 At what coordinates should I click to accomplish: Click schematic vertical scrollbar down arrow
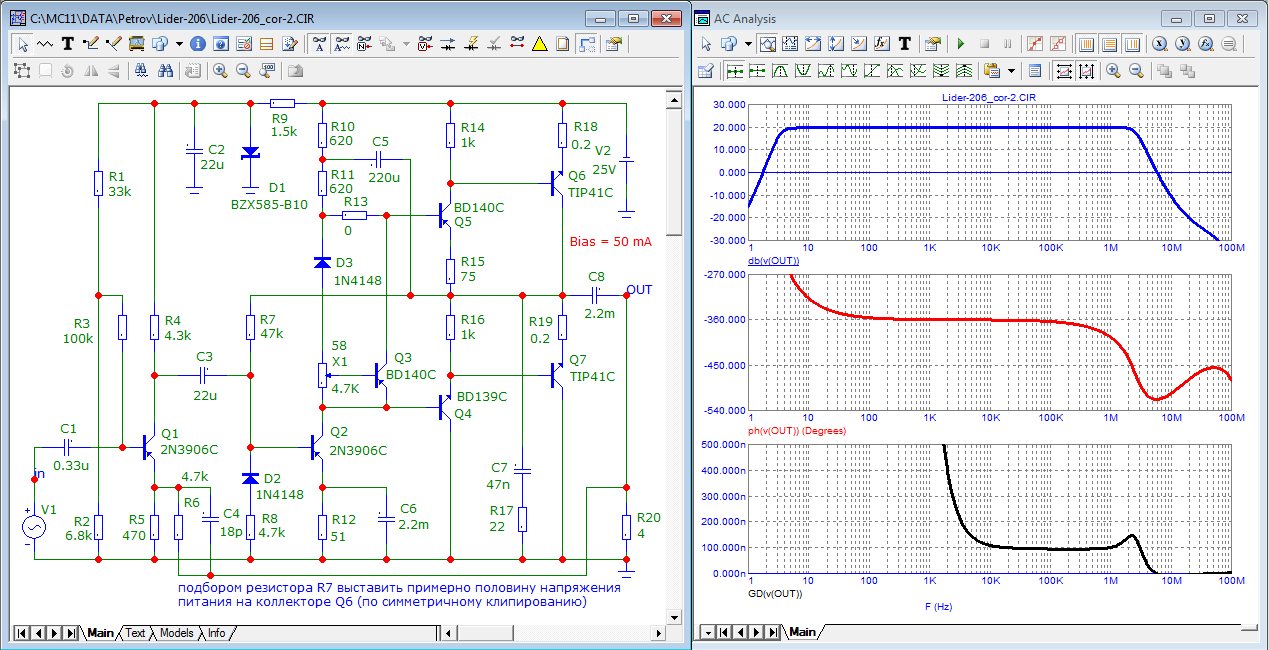[674, 617]
